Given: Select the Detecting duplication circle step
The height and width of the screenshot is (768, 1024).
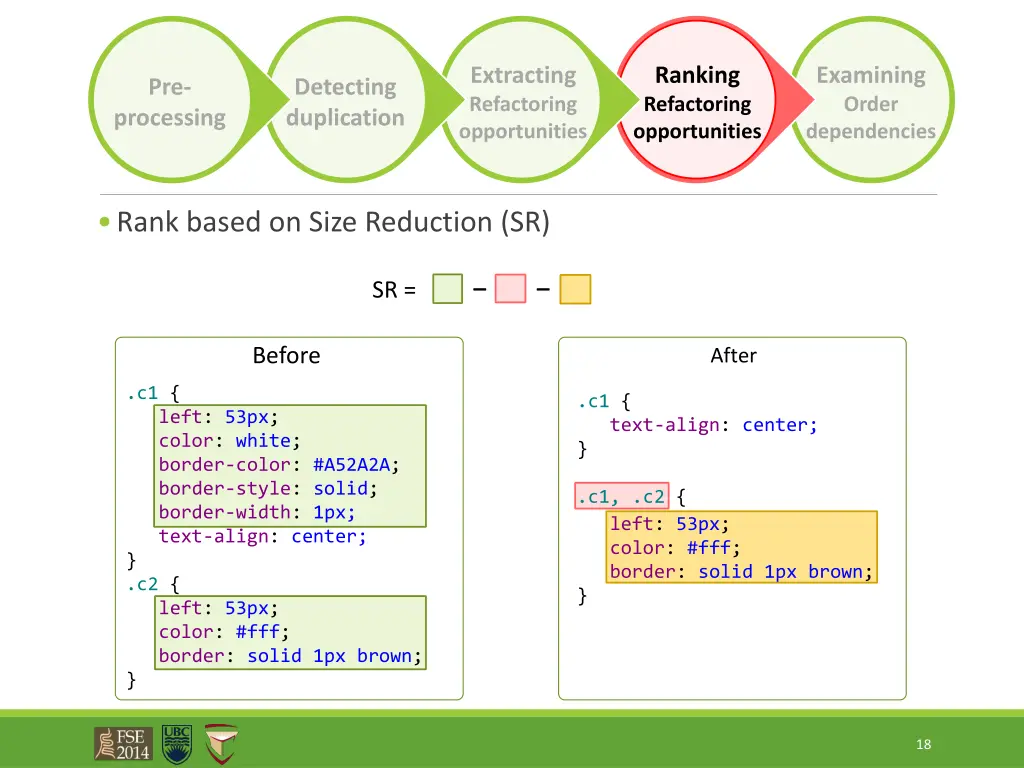Looking at the screenshot, I should (345, 100).
